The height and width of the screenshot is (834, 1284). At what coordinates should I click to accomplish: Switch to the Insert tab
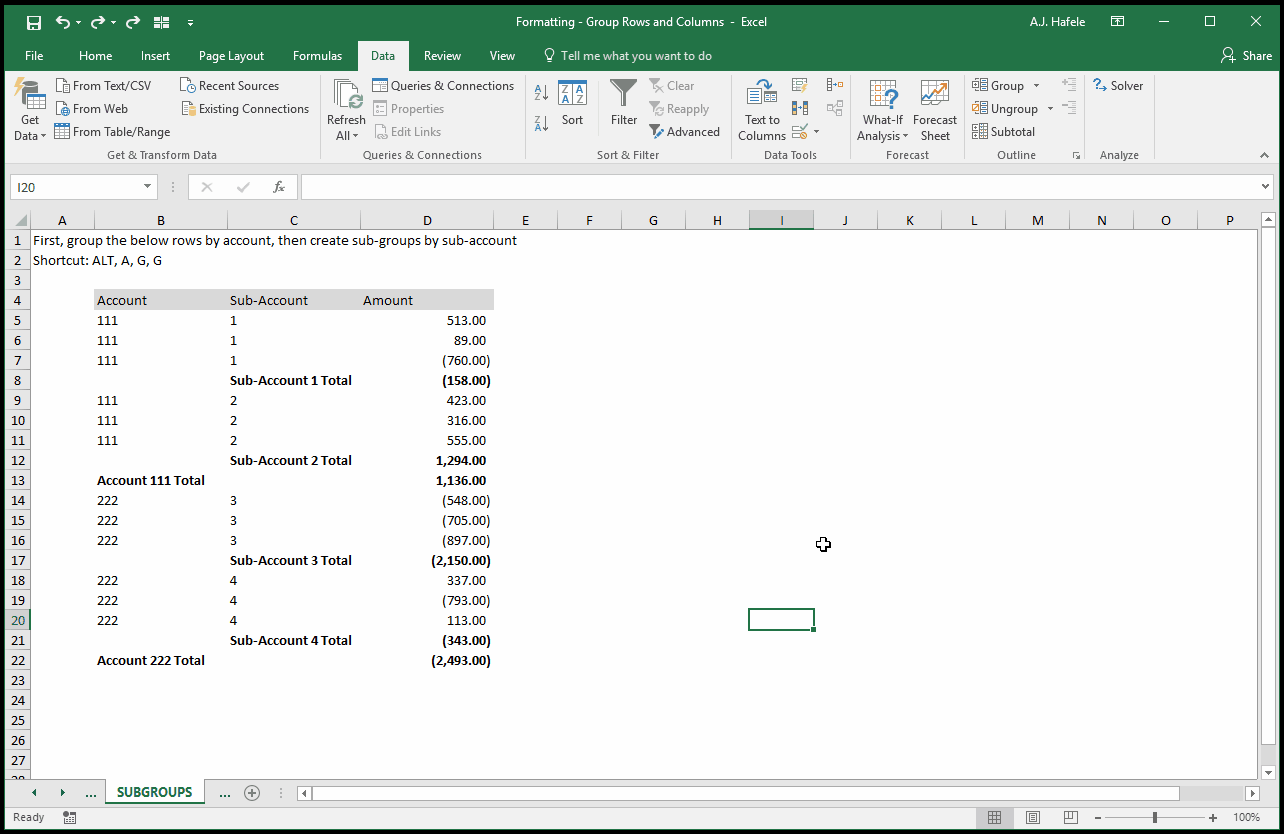click(x=155, y=56)
